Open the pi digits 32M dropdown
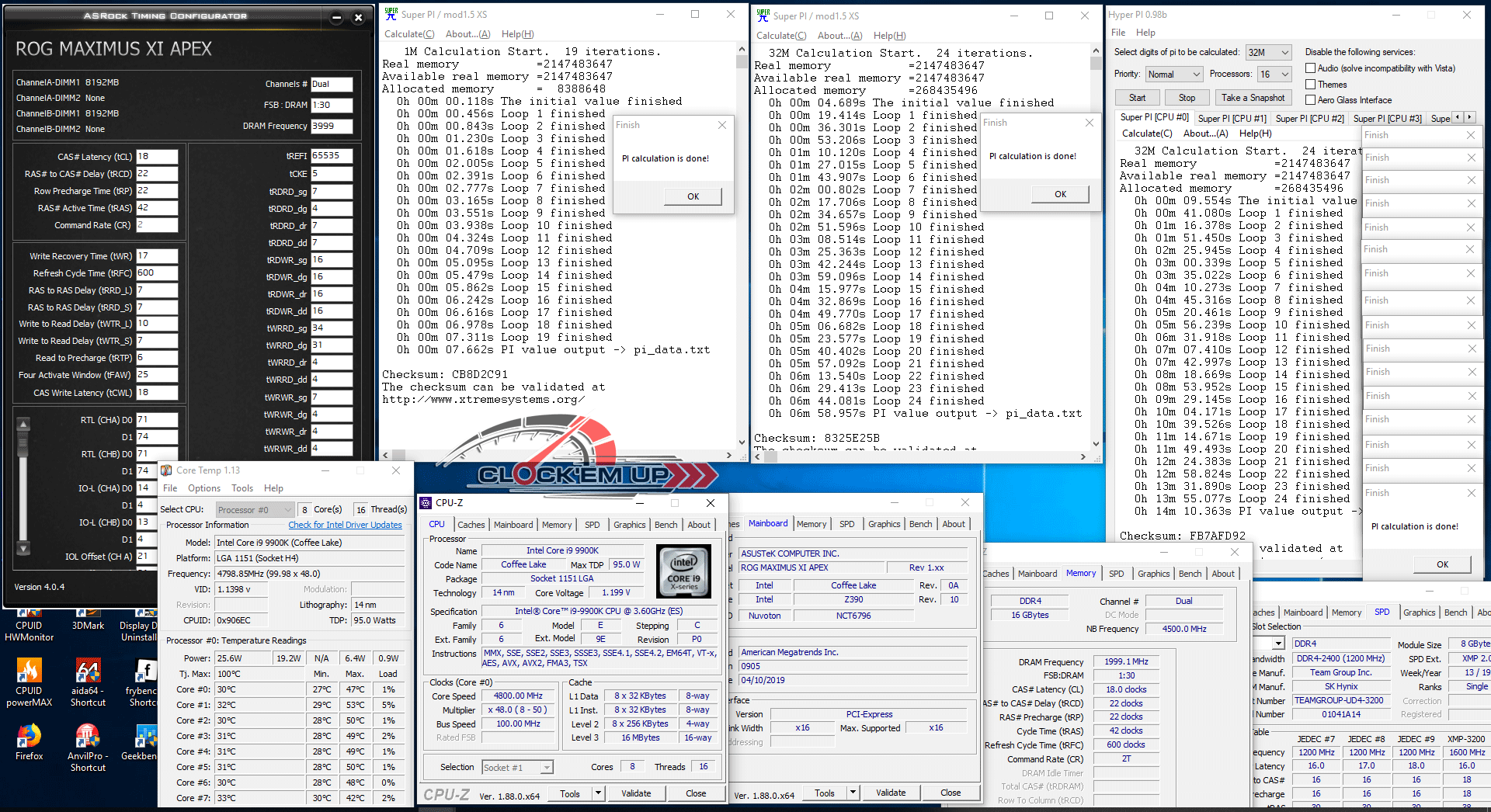Image resolution: width=1491 pixels, height=812 pixels. tap(1268, 53)
